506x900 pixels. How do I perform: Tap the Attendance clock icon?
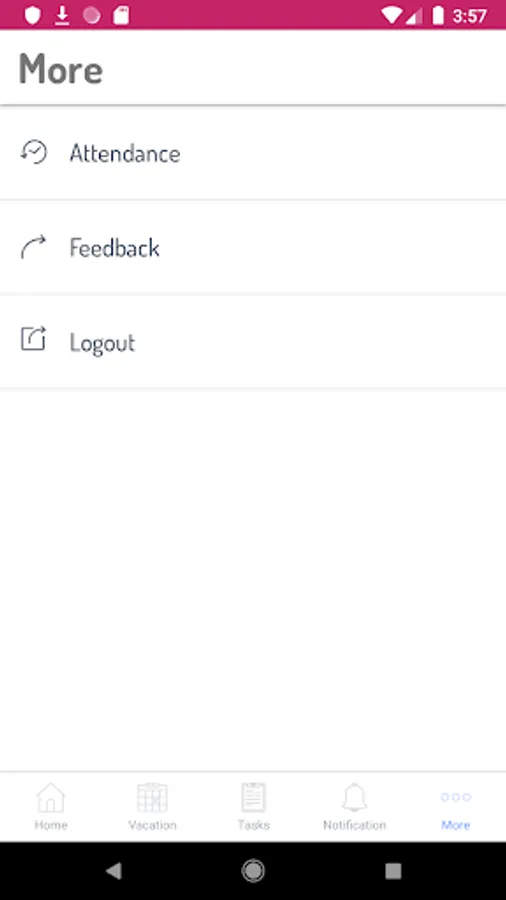click(x=34, y=152)
